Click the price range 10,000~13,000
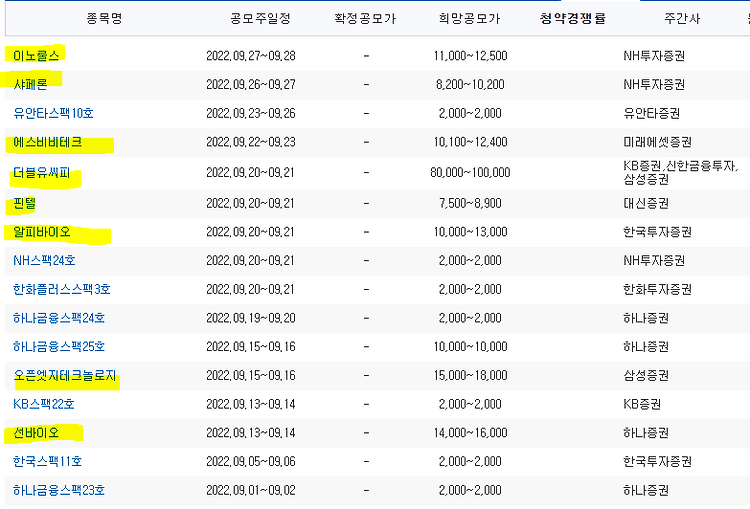Screen dimensions: 750x509 (470, 232)
